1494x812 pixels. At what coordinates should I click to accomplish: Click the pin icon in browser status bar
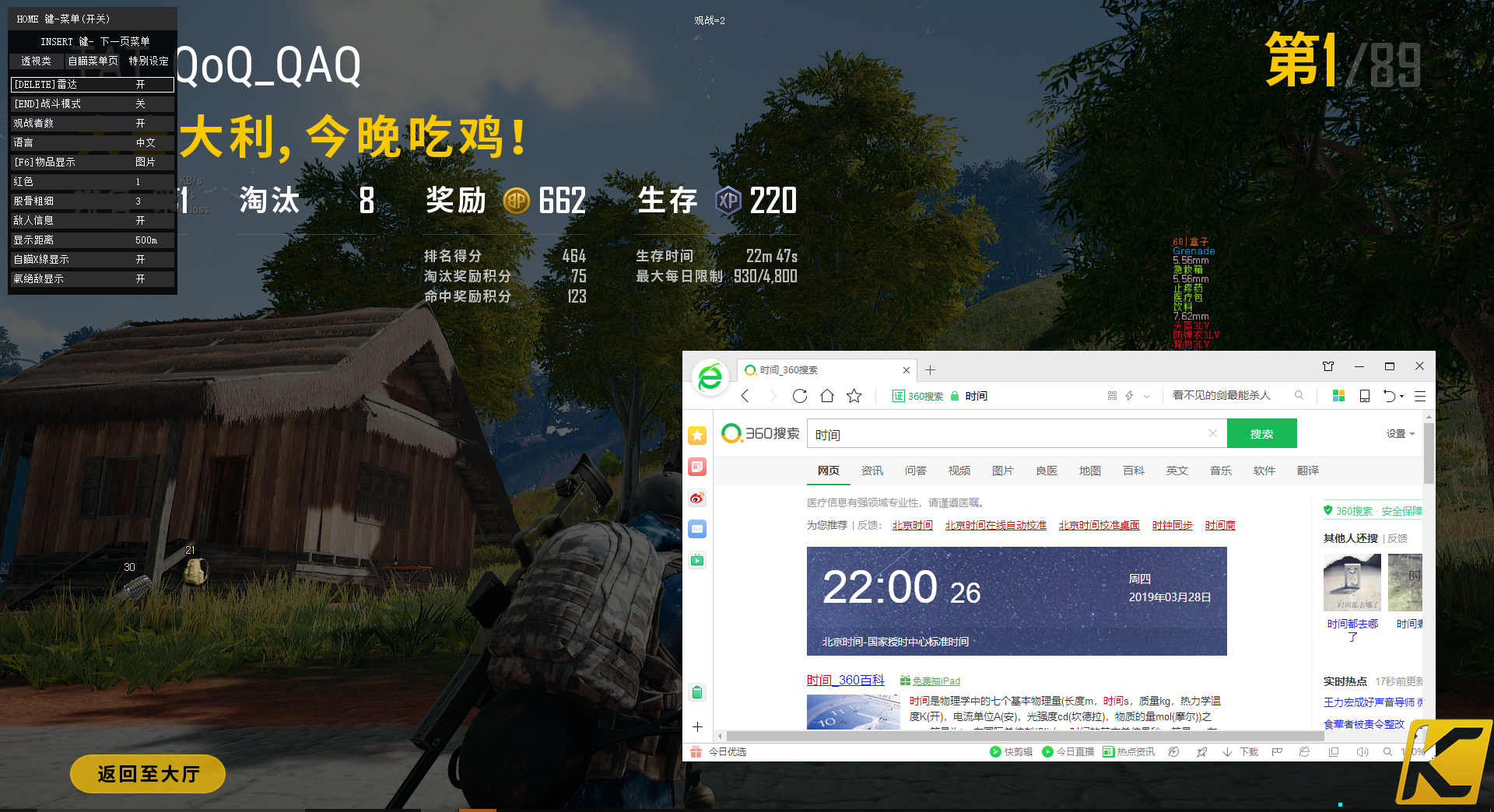(1201, 752)
